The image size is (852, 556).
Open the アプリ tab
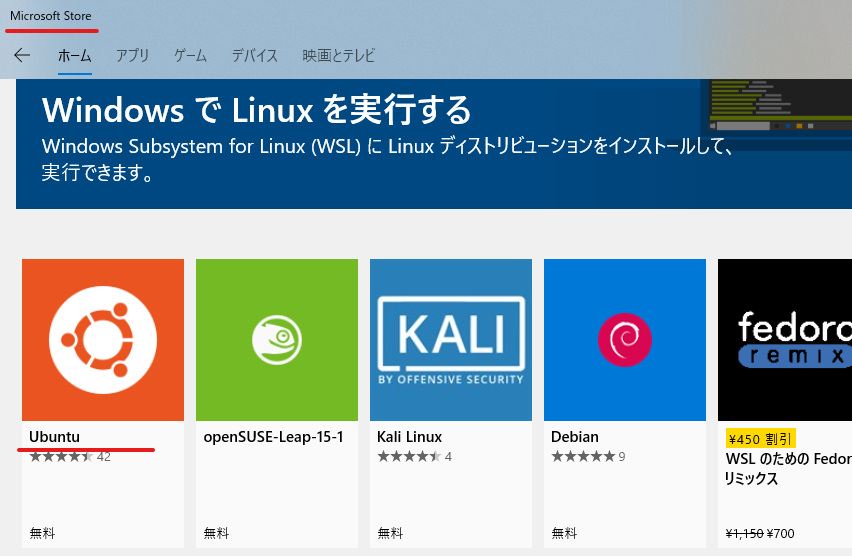coord(132,55)
